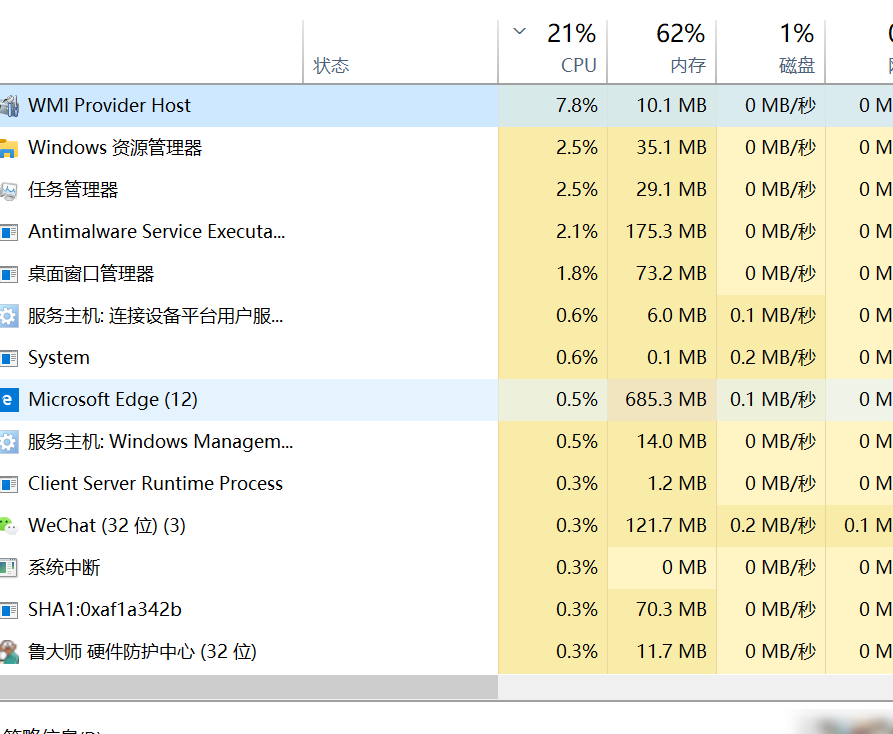Click gear icon for 服务主机: Windows Management
Image resolution: width=893 pixels, height=734 pixels.
pyautogui.click(x=9, y=442)
